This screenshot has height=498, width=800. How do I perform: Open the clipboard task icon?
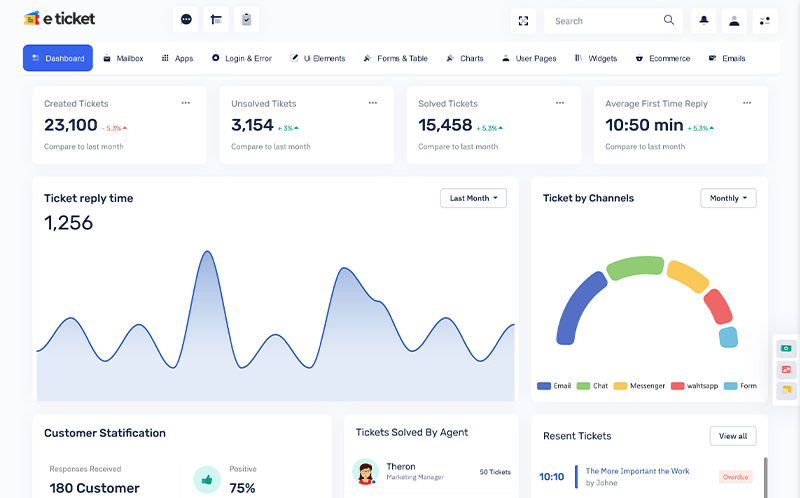(246, 20)
